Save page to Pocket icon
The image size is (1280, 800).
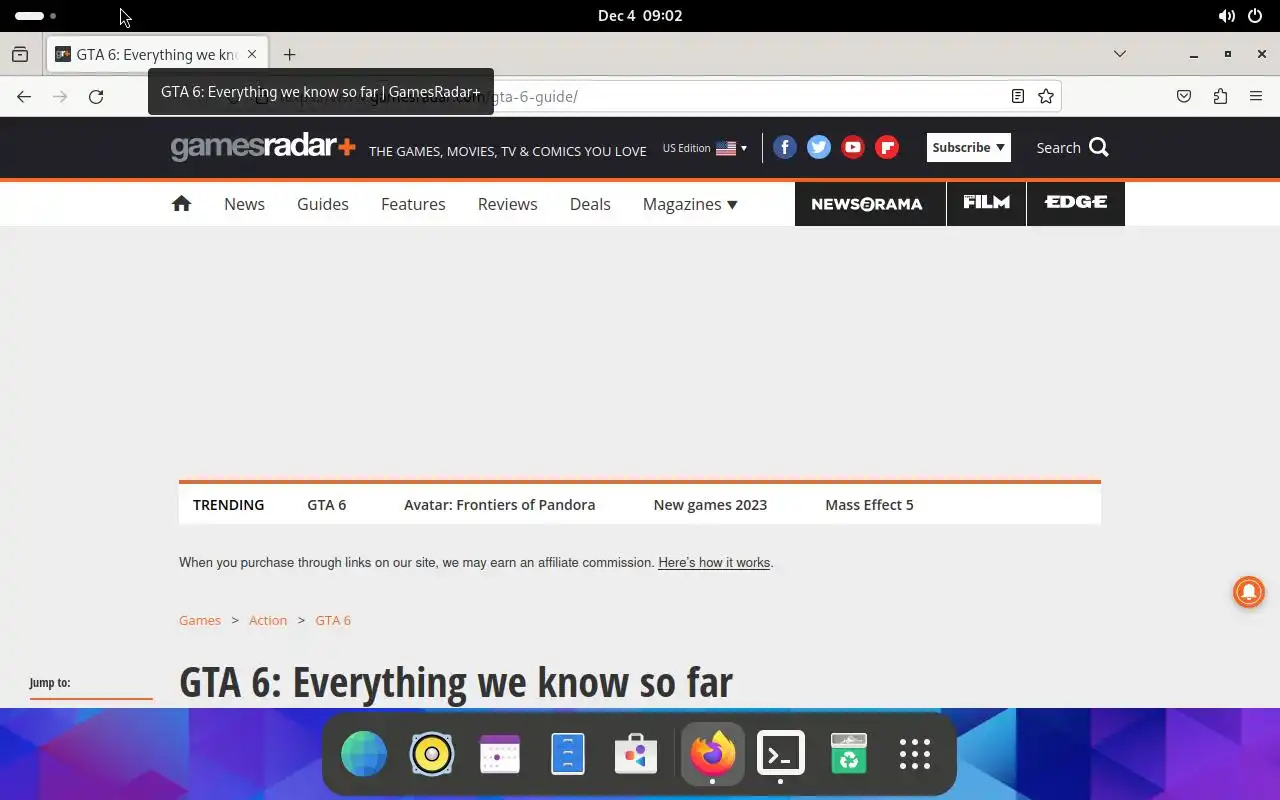pos(1184,96)
